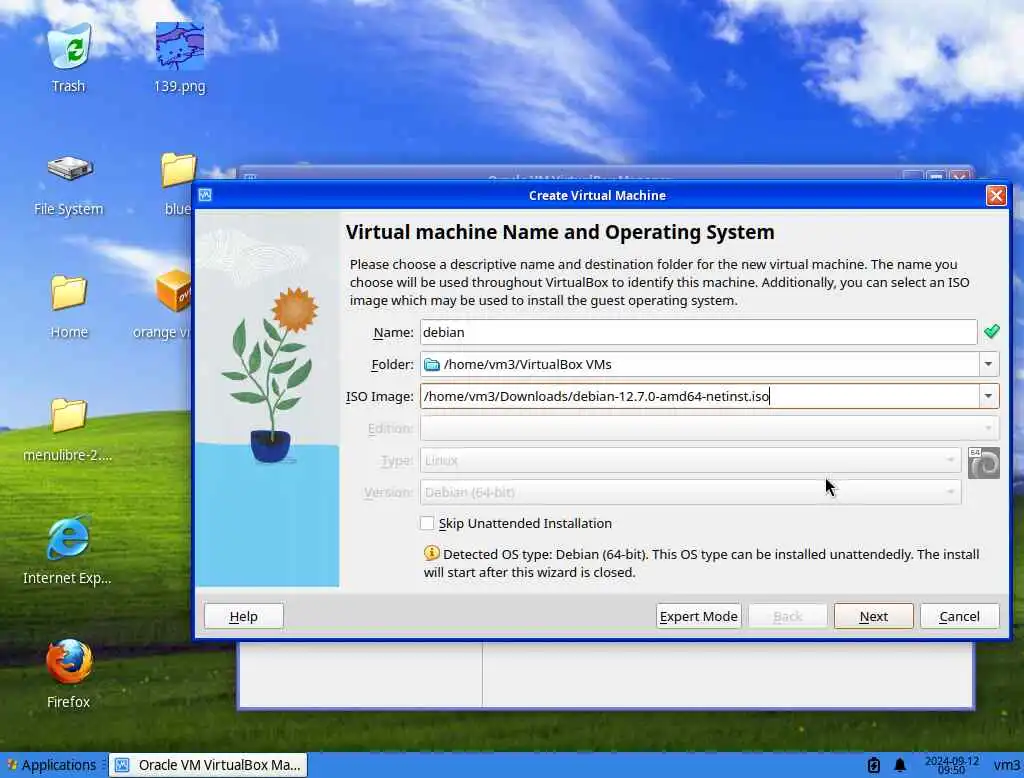Click the Help button
1024x778 pixels.
tap(244, 616)
